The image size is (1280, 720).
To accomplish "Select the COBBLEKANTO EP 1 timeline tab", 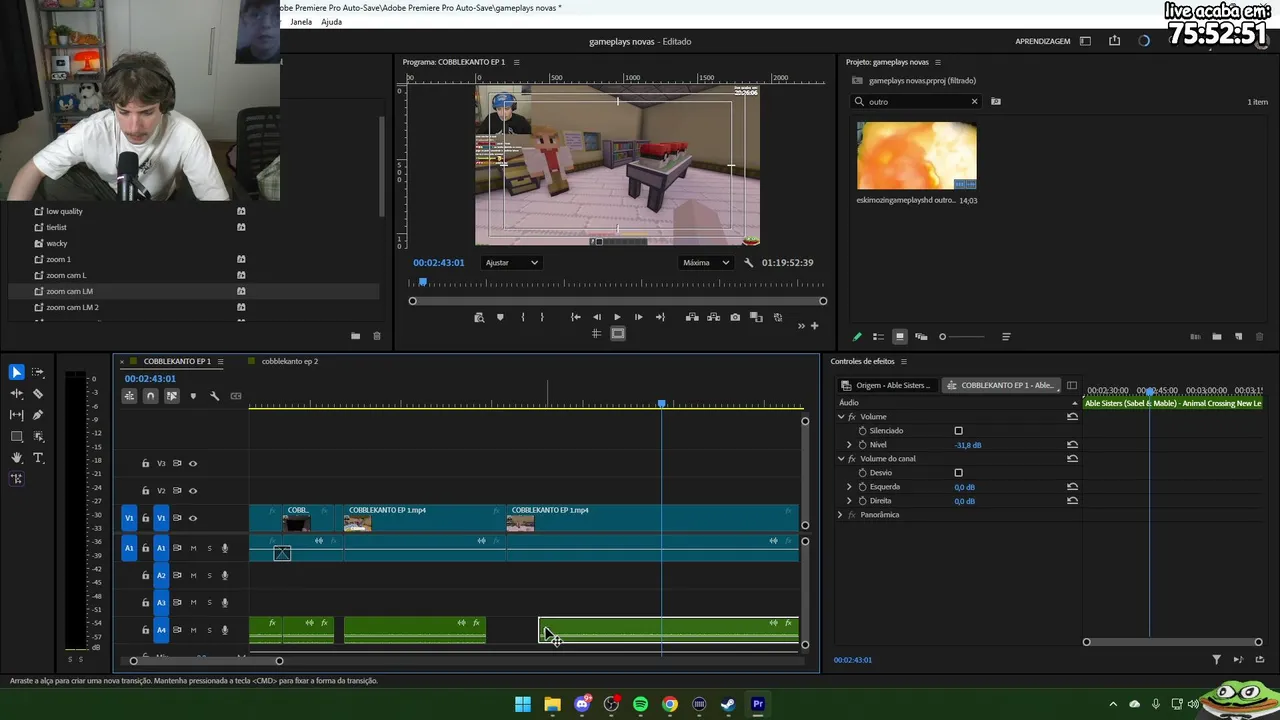I will [177, 361].
